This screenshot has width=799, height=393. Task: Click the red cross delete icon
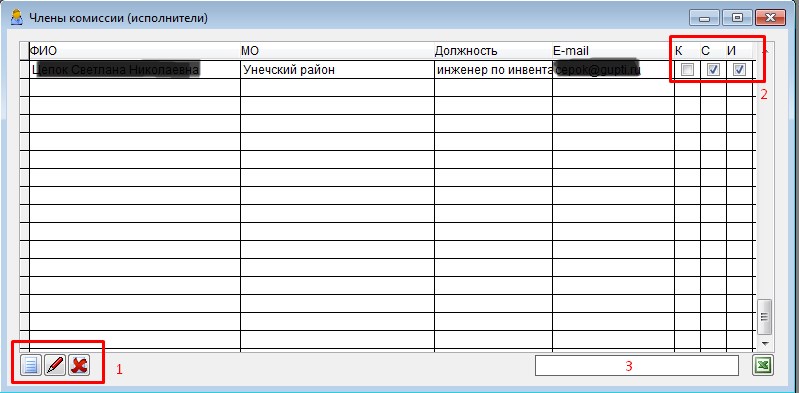coord(79,365)
